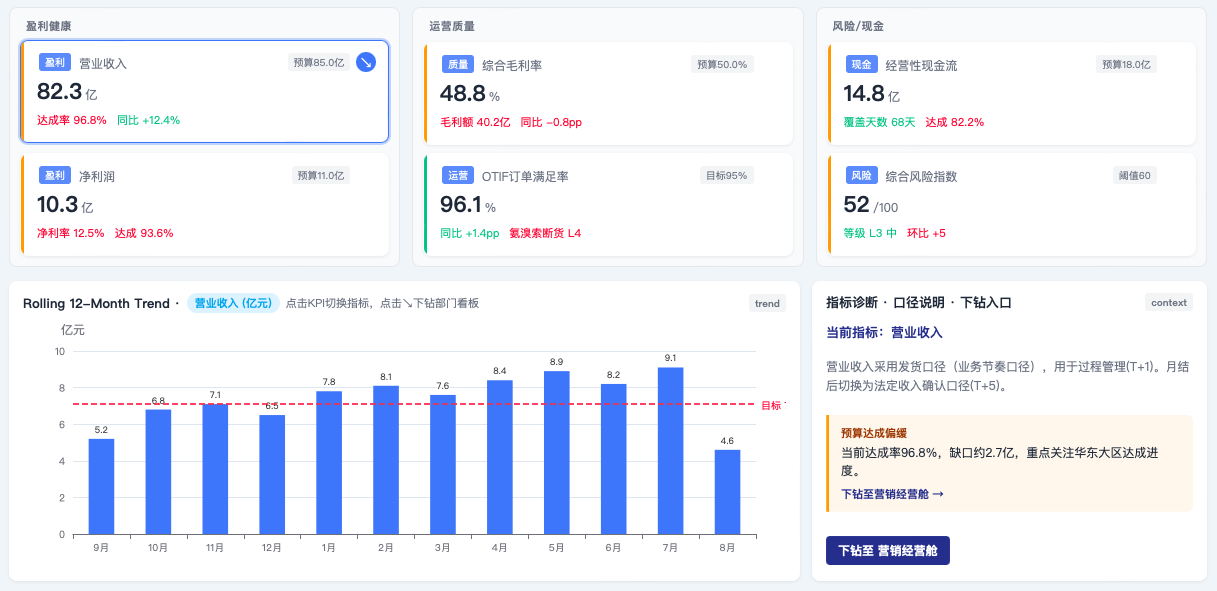Click the 运营质量 section header
The height and width of the screenshot is (591, 1217).
(x=451, y=25)
